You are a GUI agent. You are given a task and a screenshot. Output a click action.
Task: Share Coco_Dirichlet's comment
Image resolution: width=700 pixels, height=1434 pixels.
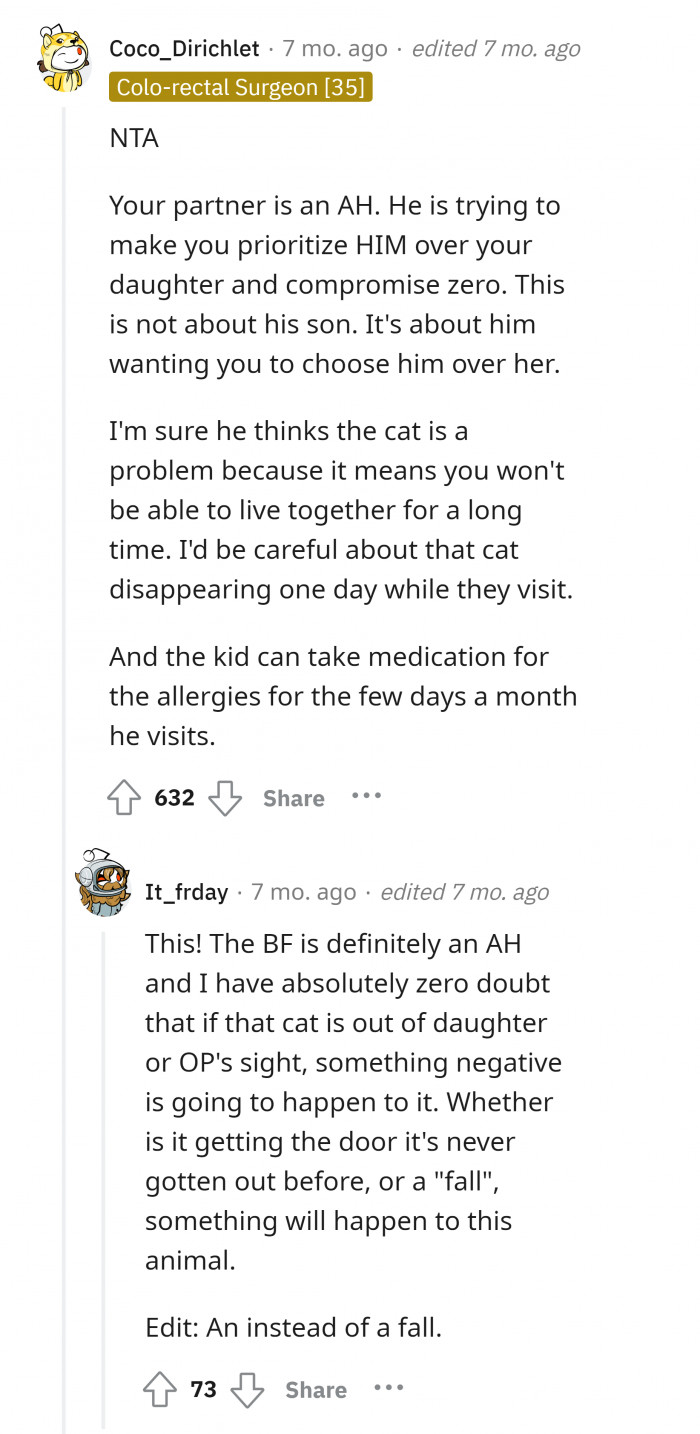coord(293,798)
